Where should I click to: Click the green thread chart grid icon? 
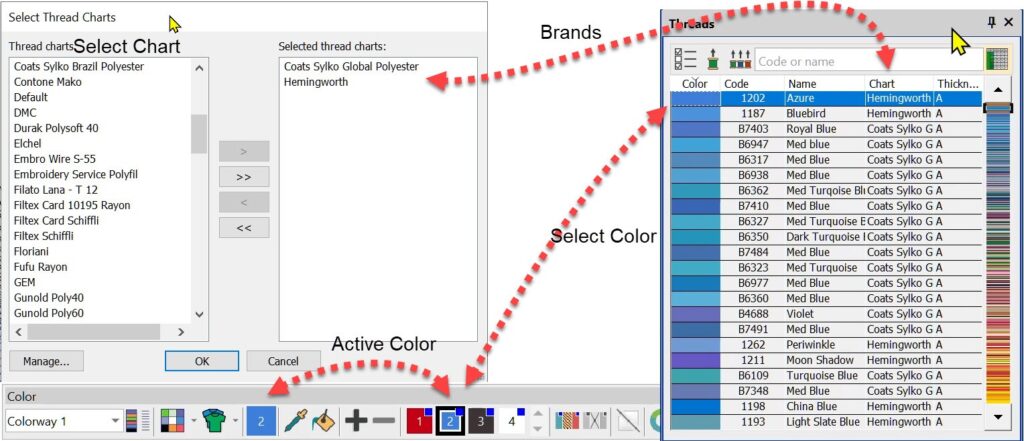point(996,60)
